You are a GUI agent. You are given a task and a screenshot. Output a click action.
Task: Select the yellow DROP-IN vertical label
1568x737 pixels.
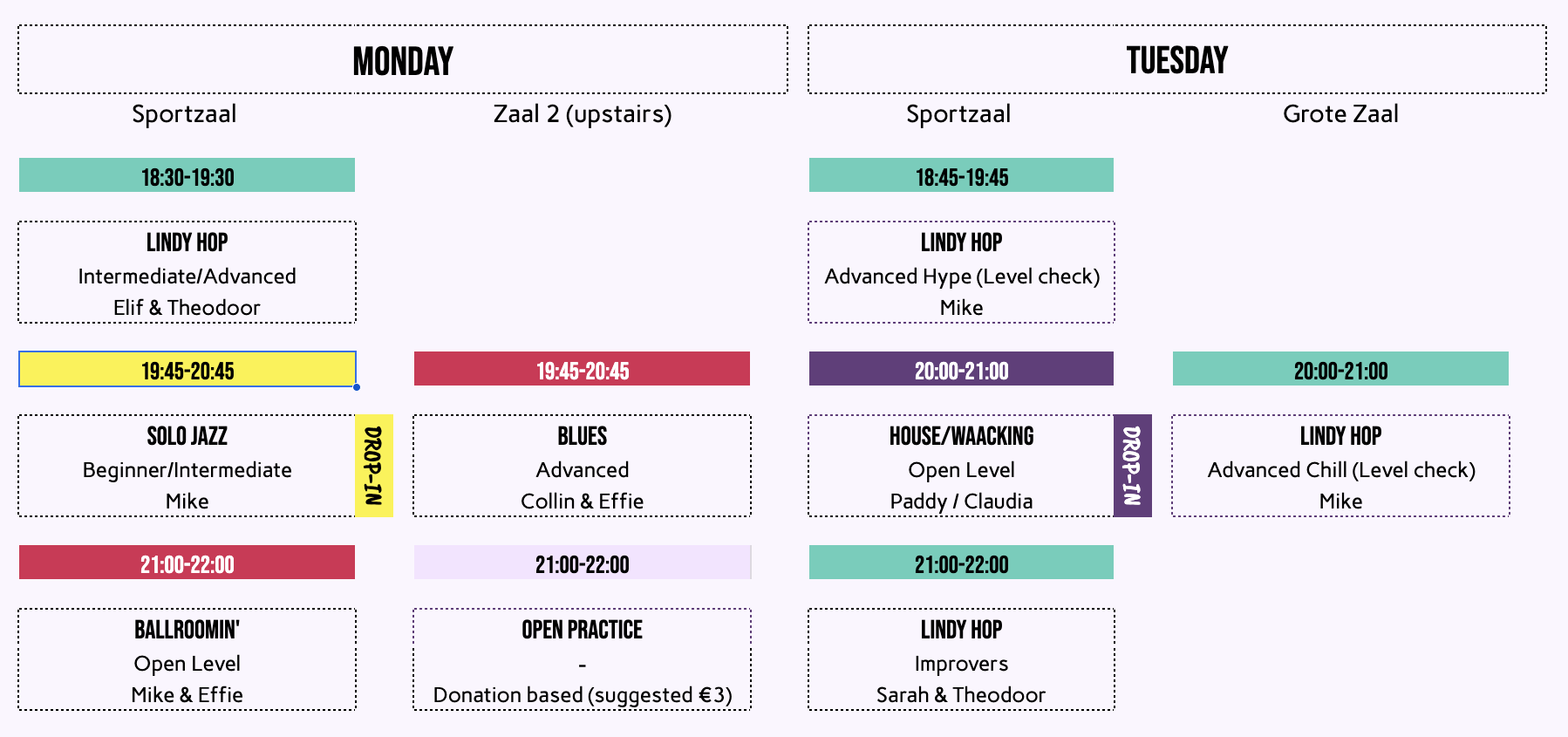tap(374, 466)
